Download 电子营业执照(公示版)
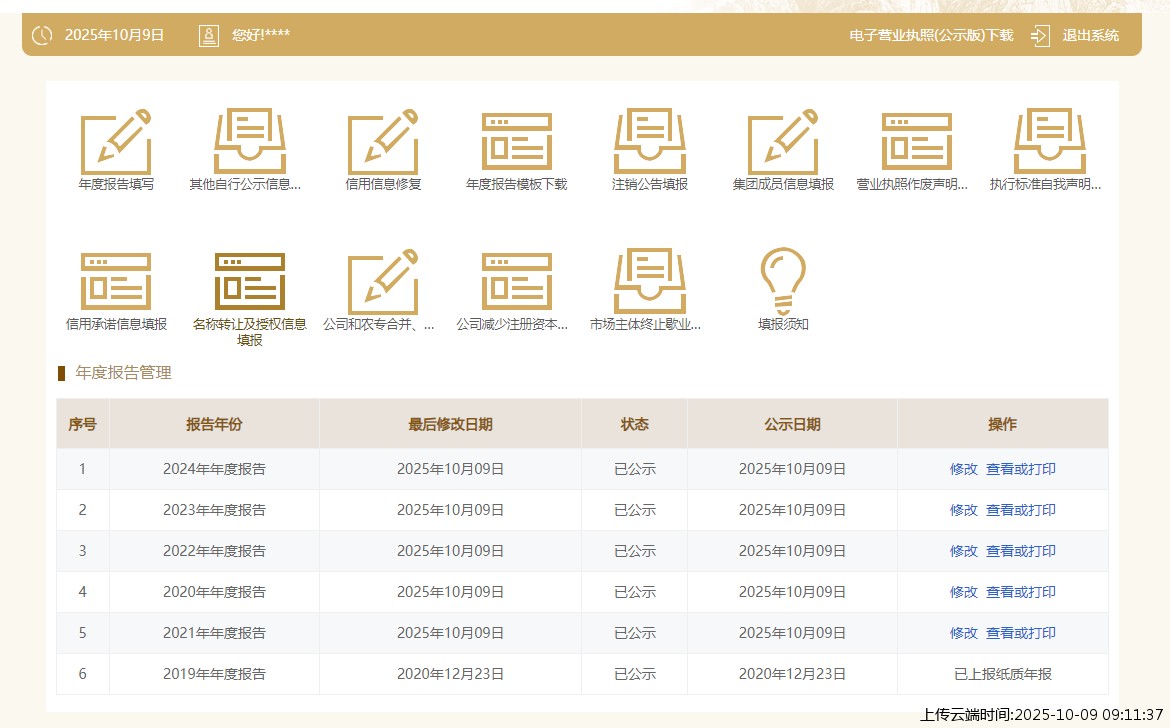 click(930, 36)
